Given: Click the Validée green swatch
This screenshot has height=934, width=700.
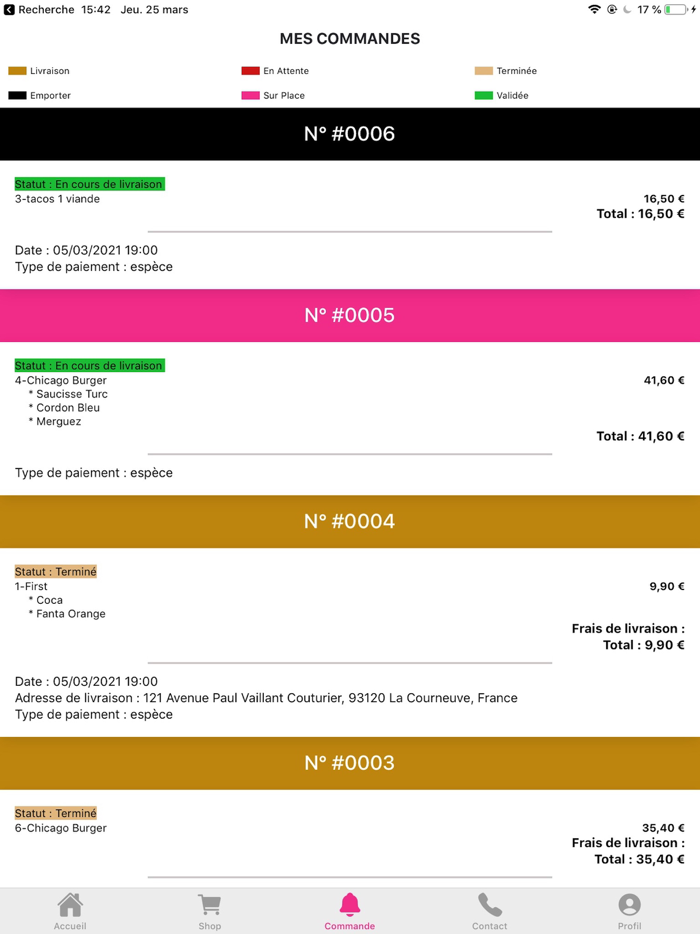Looking at the screenshot, I should tap(484, 96).
